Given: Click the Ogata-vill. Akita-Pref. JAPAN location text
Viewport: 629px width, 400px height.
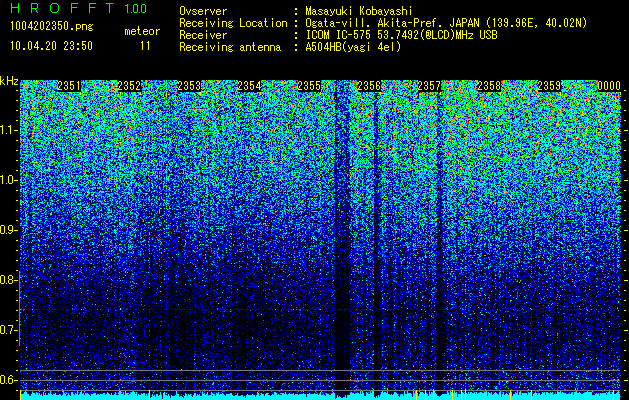Looking at the screenshot, I should [446, 23].
